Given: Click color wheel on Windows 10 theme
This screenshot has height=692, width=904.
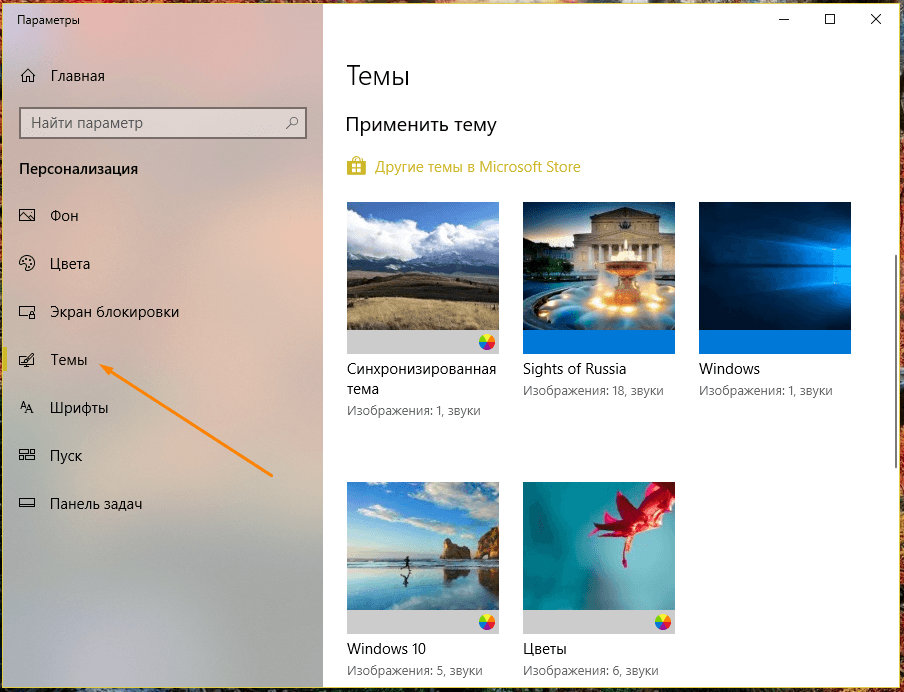Looking at the screenshot, I should 487,622.
